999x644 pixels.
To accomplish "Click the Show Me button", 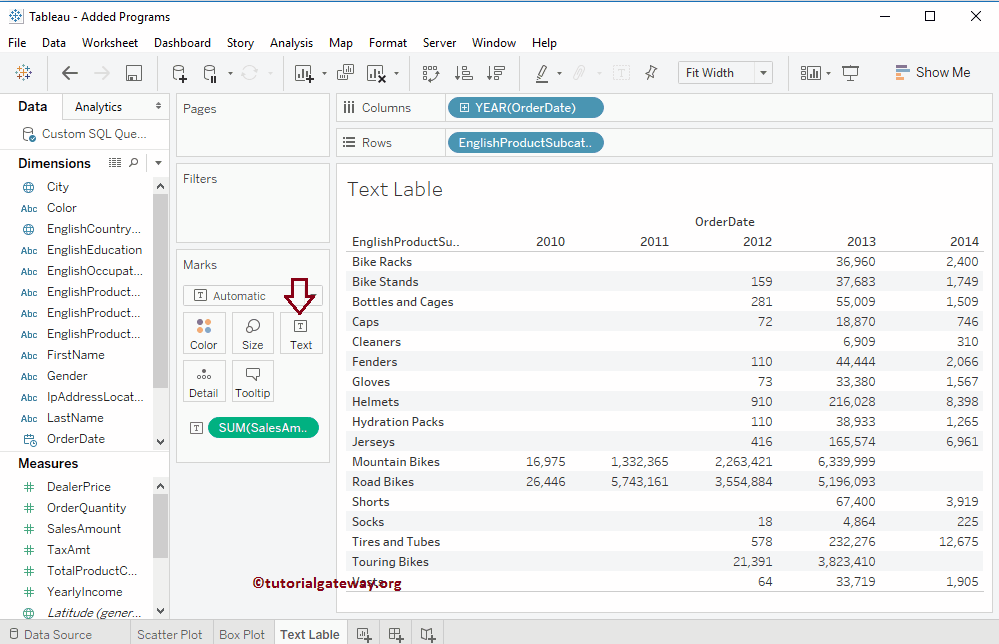I will [x=932, y=73].
